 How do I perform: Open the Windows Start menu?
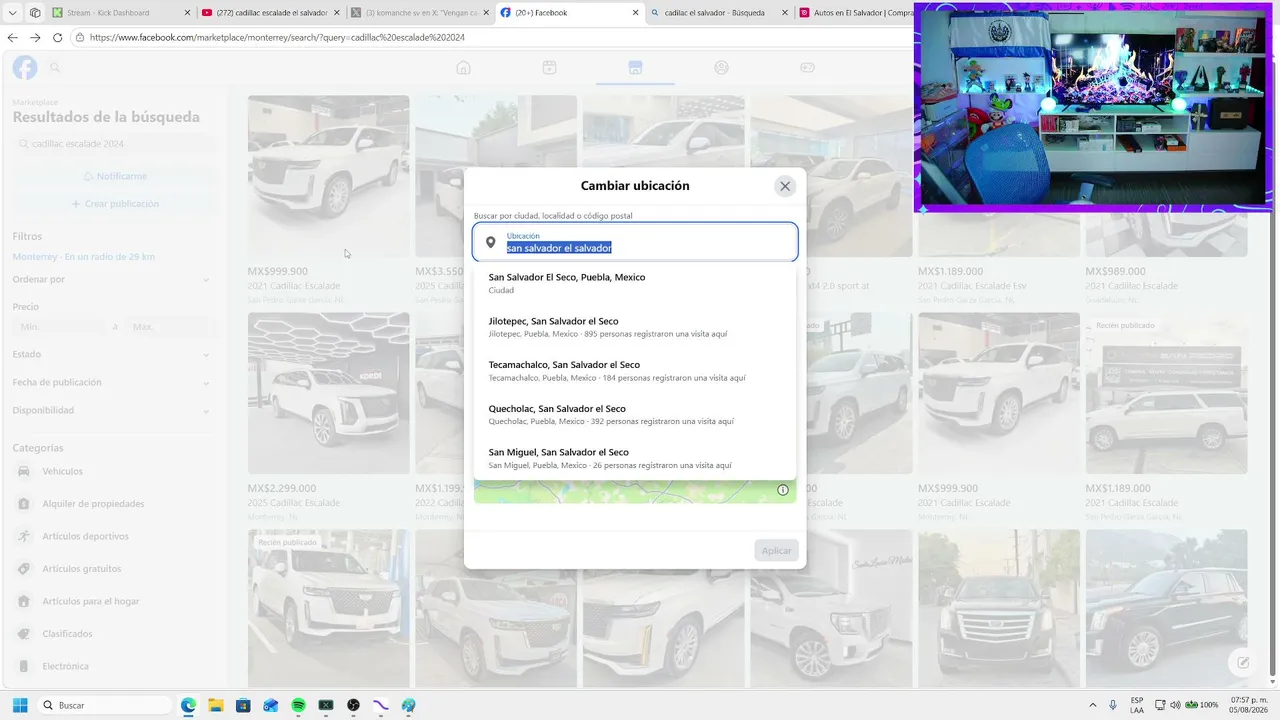pos(20,705)
